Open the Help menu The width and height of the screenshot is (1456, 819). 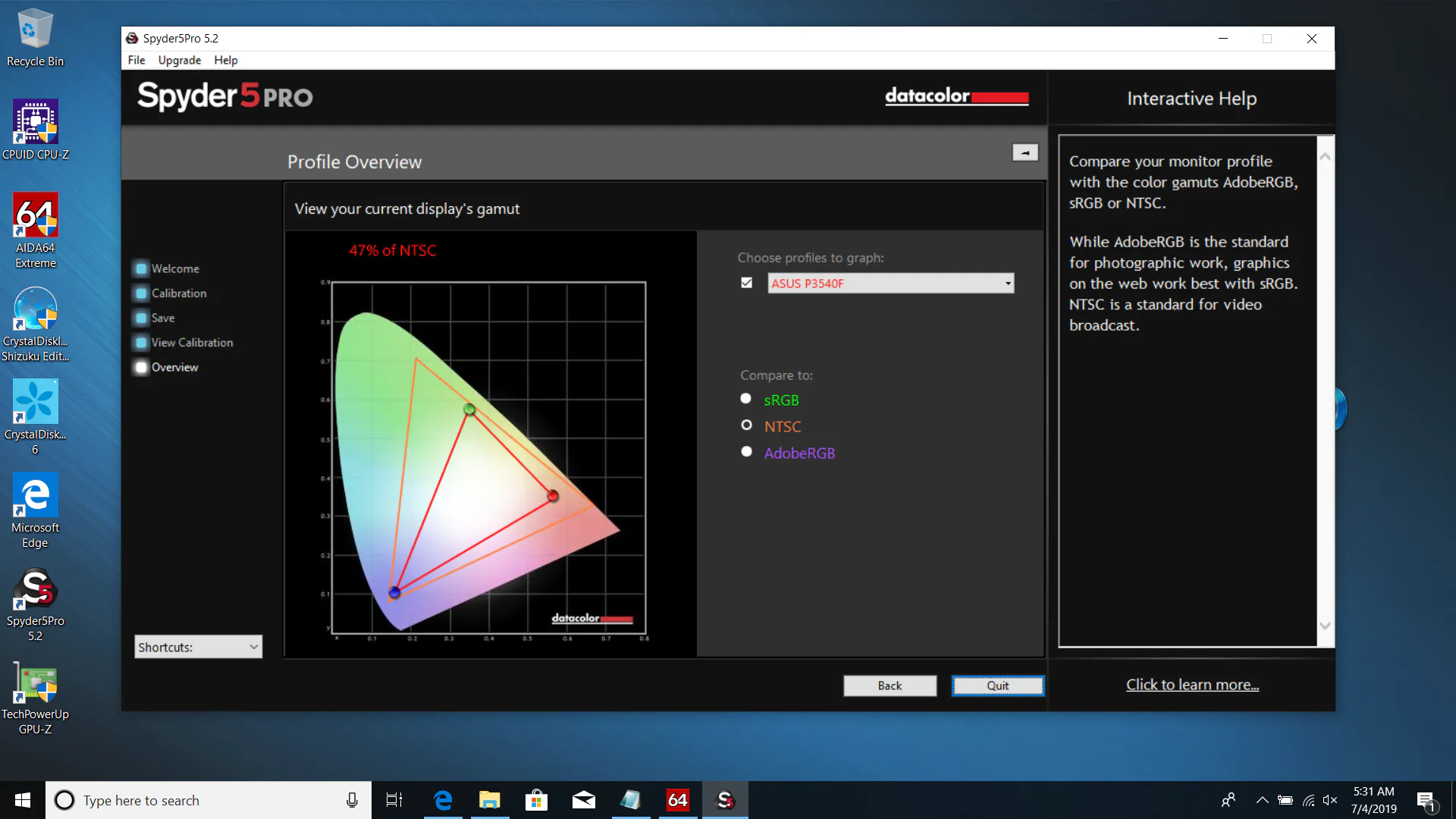click(x=225, y=60)
